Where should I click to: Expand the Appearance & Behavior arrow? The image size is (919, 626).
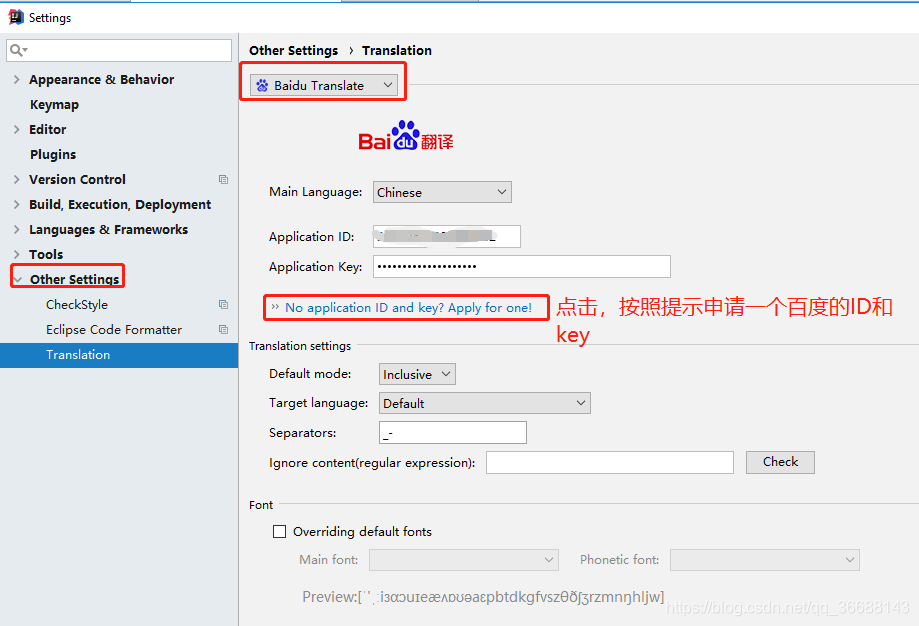coord(16,79)
